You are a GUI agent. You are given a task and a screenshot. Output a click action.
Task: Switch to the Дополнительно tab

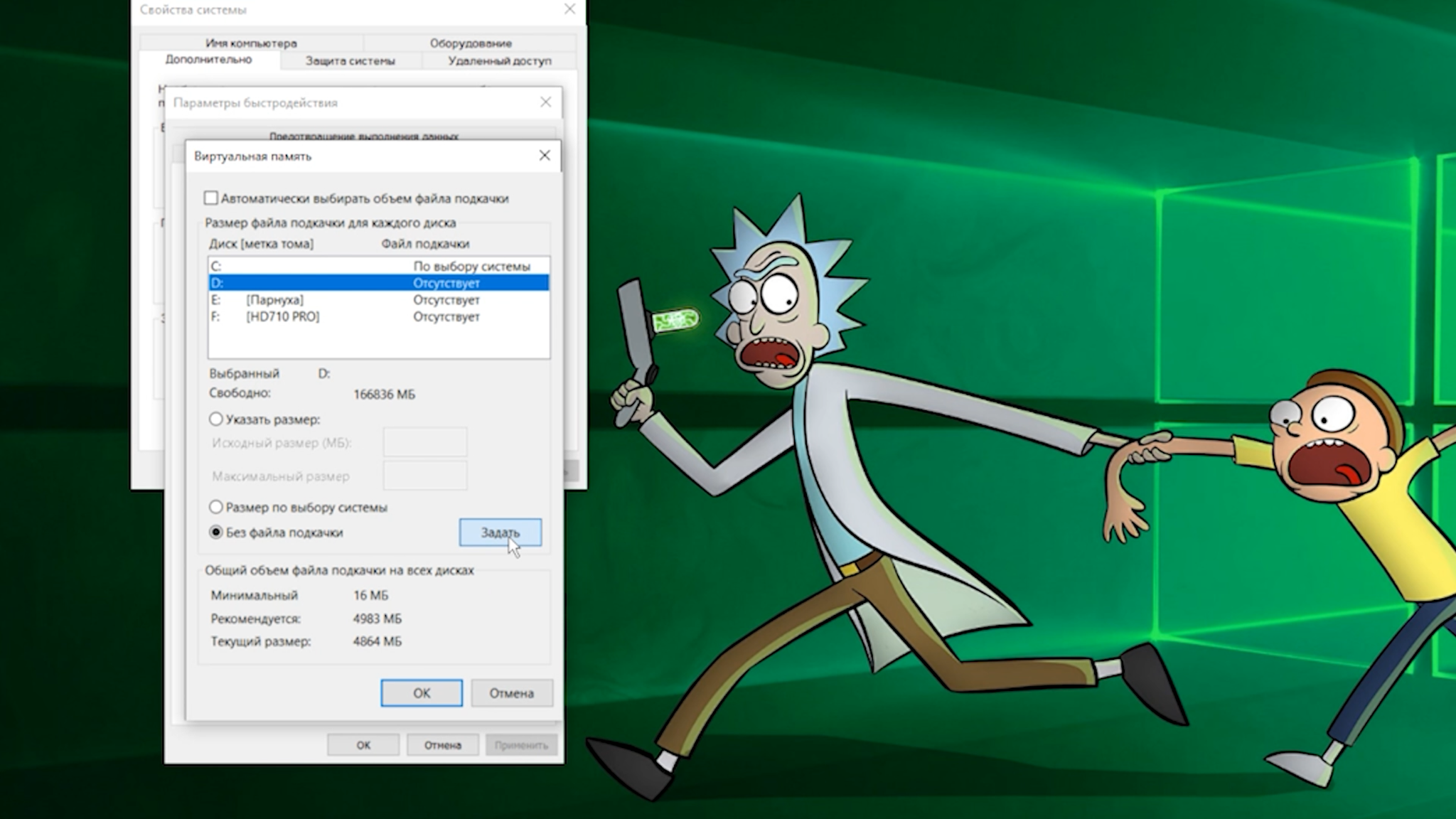coord(209,60)
